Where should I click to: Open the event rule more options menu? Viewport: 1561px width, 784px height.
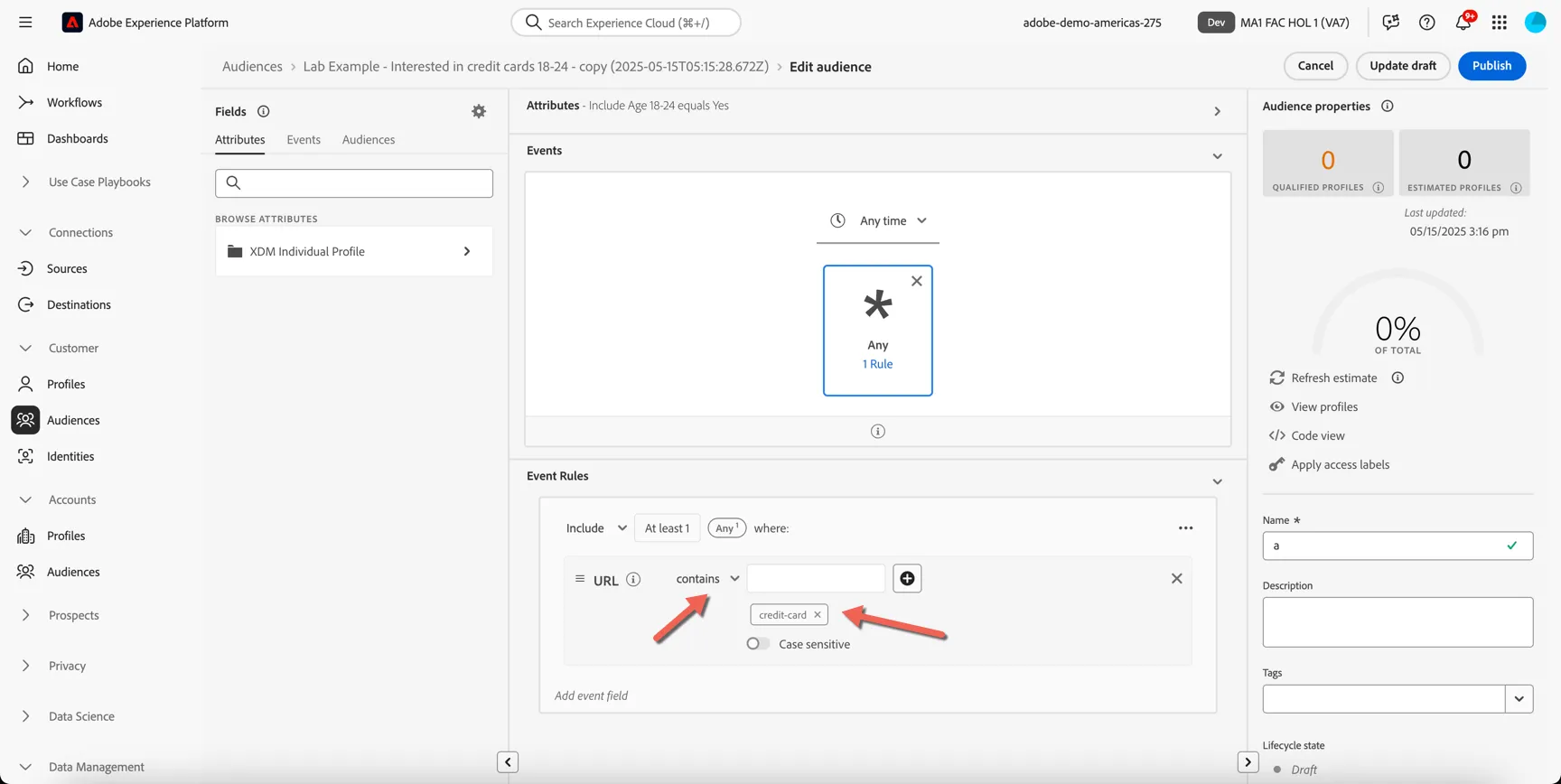pyautogui.click(x=1185, y=528)
